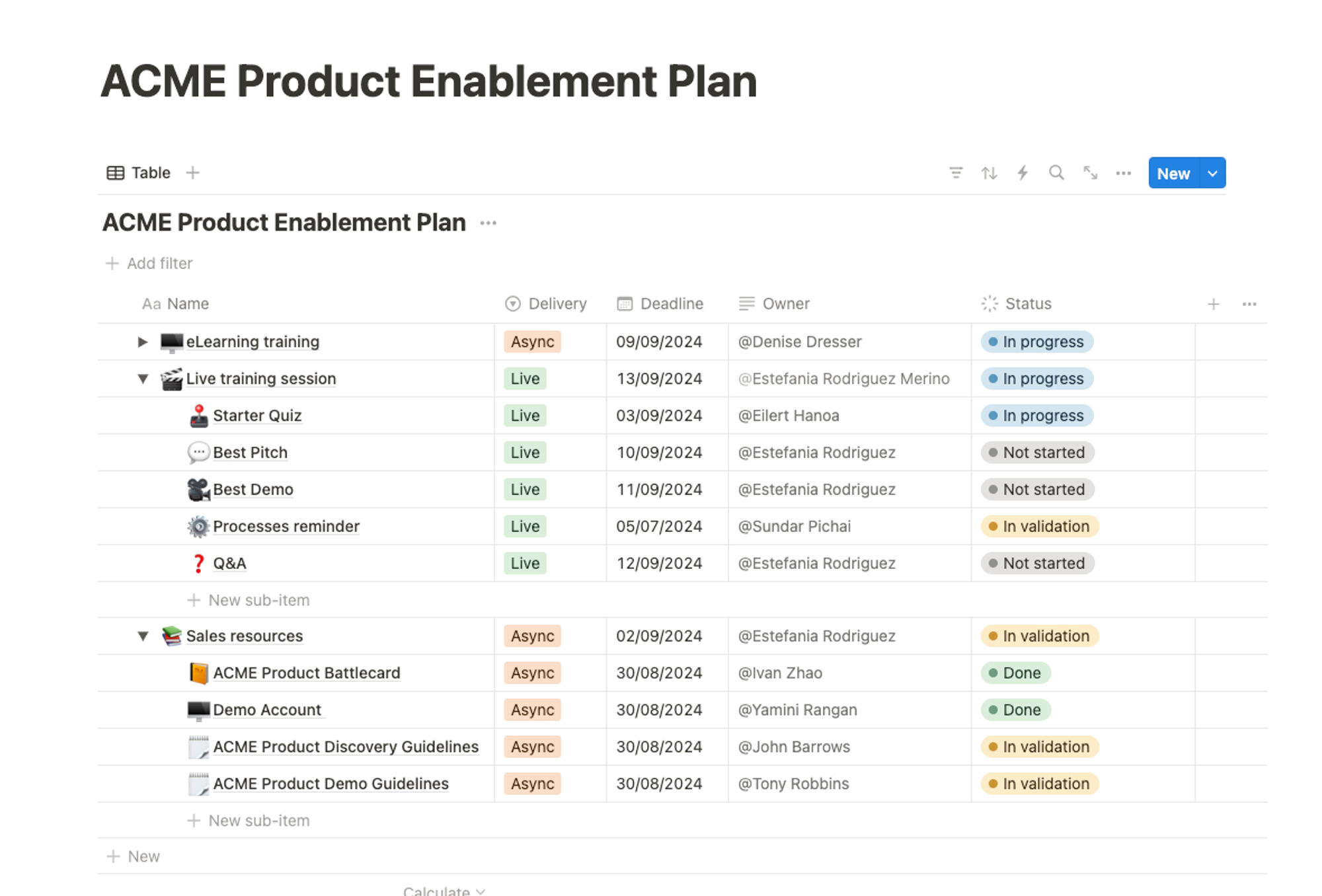Add a new view with plus icon
Screen dimensions: 1322x896
(x=193, y=173)
